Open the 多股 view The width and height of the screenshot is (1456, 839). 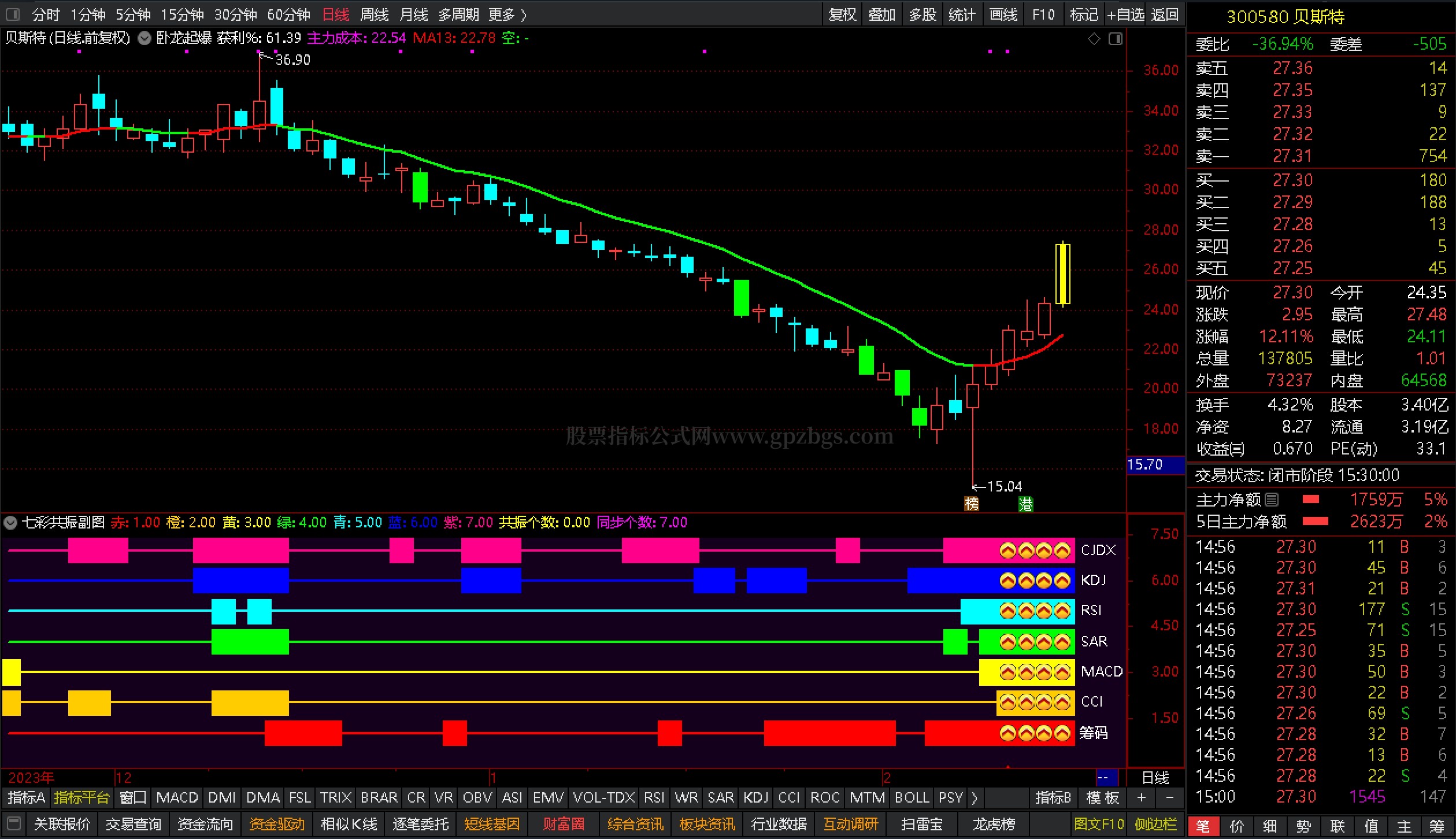(x=922, y=14)
